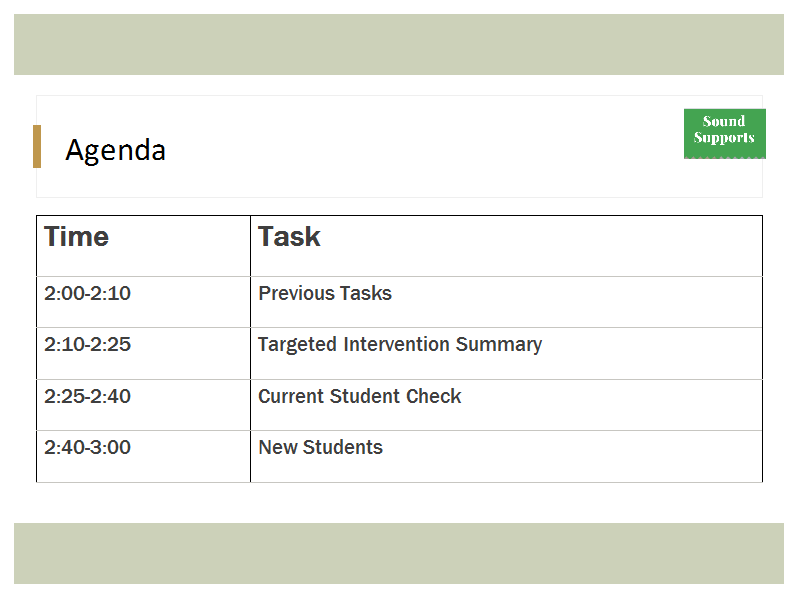Click the bottom sage green banner

(399, 554)
